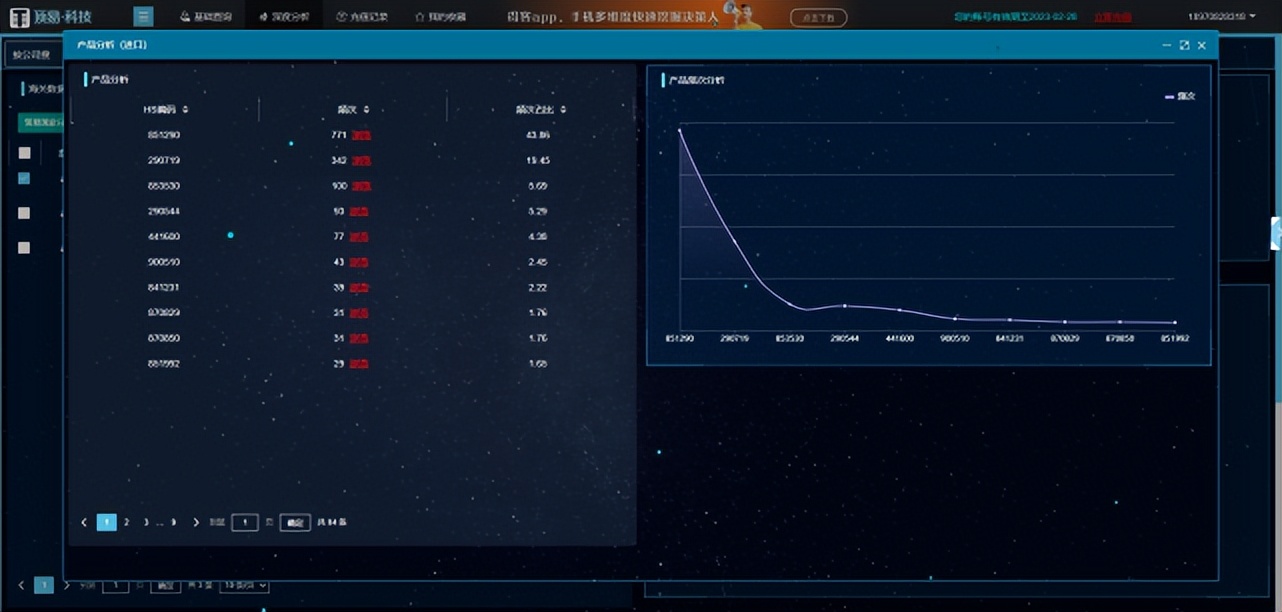Screen dimensions: 1282x612
Task: Minimize the 产品分析 dialog
Action: point(1167,45)
